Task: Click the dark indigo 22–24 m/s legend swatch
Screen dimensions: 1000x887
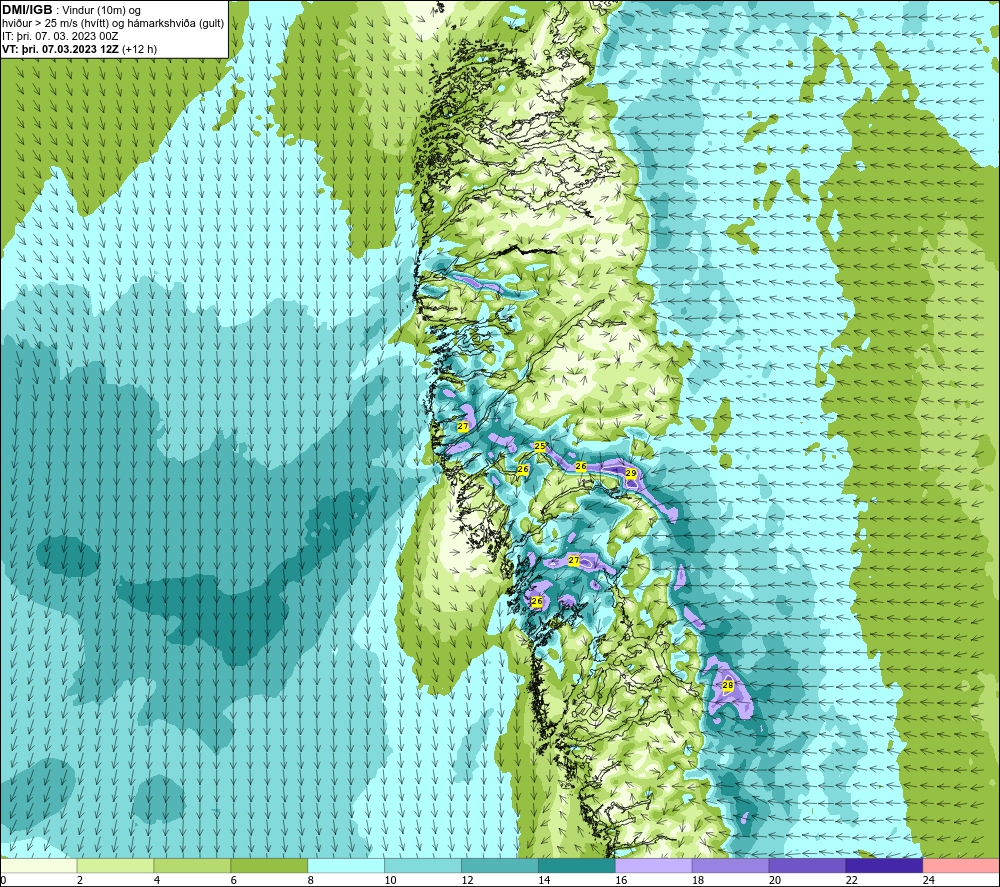Action: pos(884,865)
